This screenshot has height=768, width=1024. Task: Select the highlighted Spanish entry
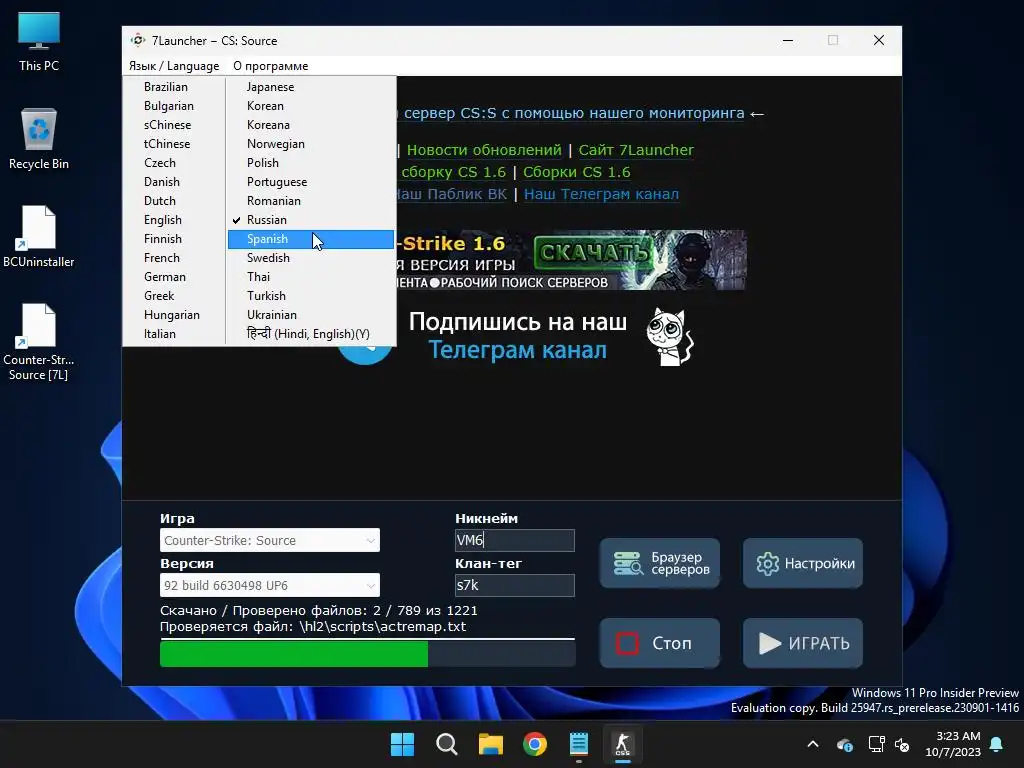[311, 239]
